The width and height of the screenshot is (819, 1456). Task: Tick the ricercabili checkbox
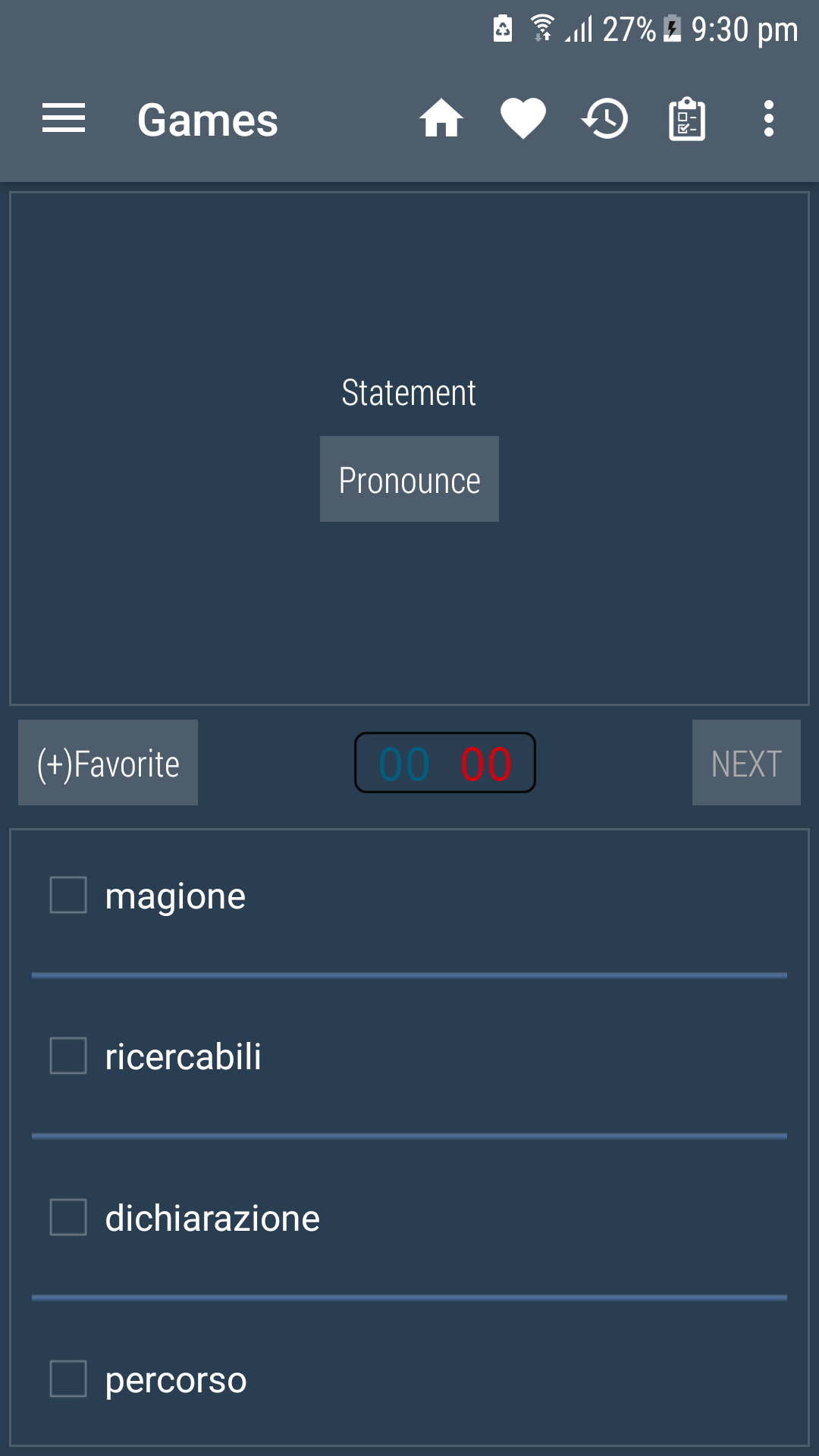pos(68,1056)
